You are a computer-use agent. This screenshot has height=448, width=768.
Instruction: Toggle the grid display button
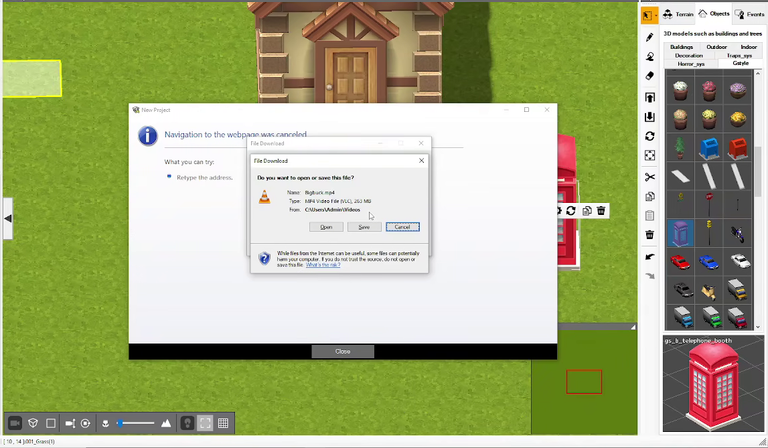pos(223,423)
